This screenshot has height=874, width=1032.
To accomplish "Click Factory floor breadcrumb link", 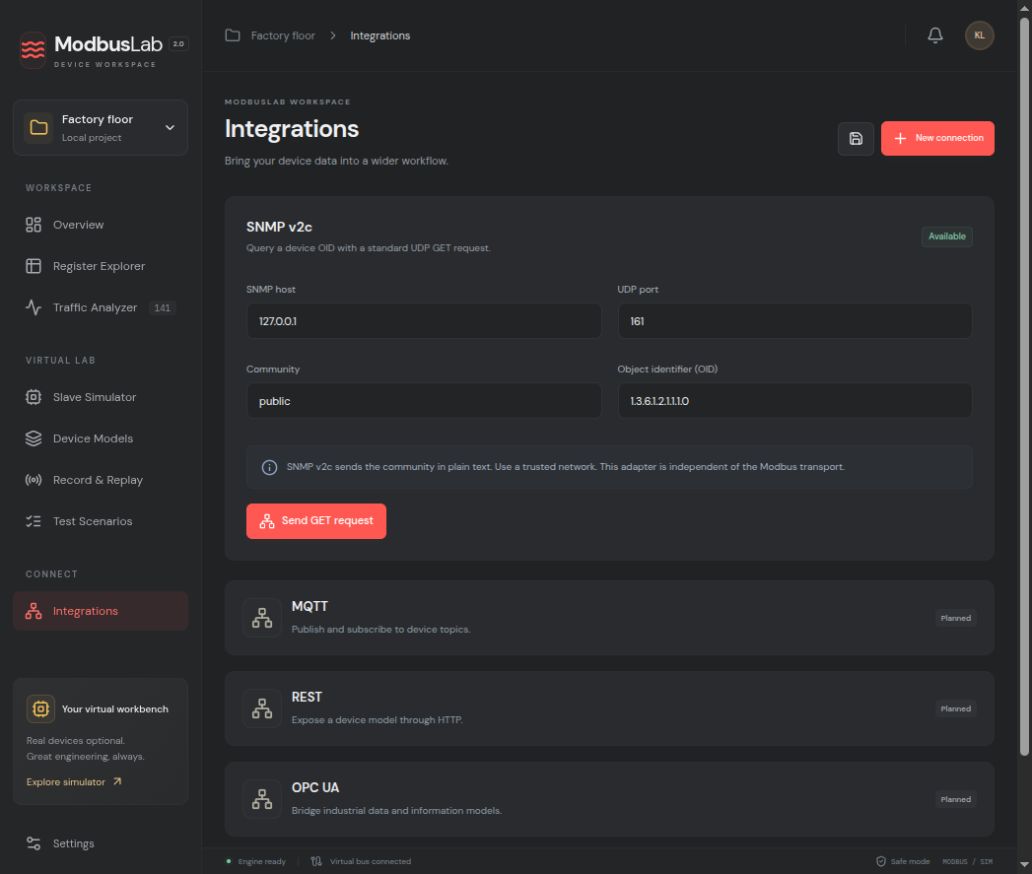I will (x=282, y=36).
